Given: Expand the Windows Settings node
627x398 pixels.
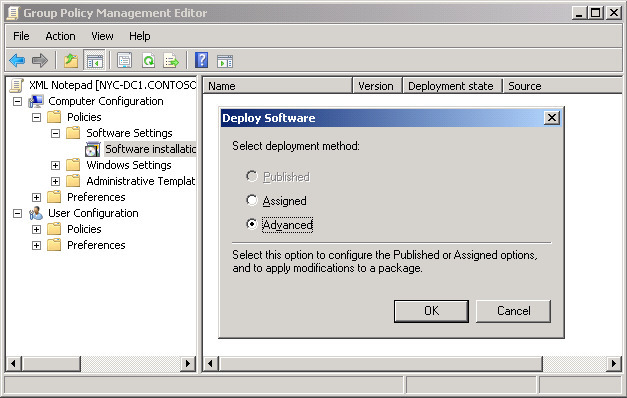Looking at the screenshot, I should [x=56, y=165].
